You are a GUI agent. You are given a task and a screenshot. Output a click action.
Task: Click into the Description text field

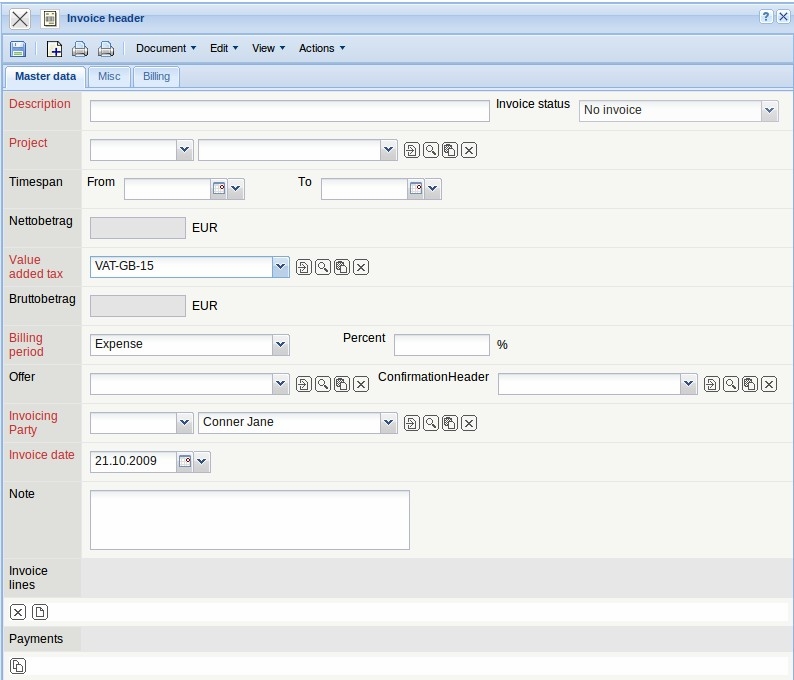click(289, 111)
